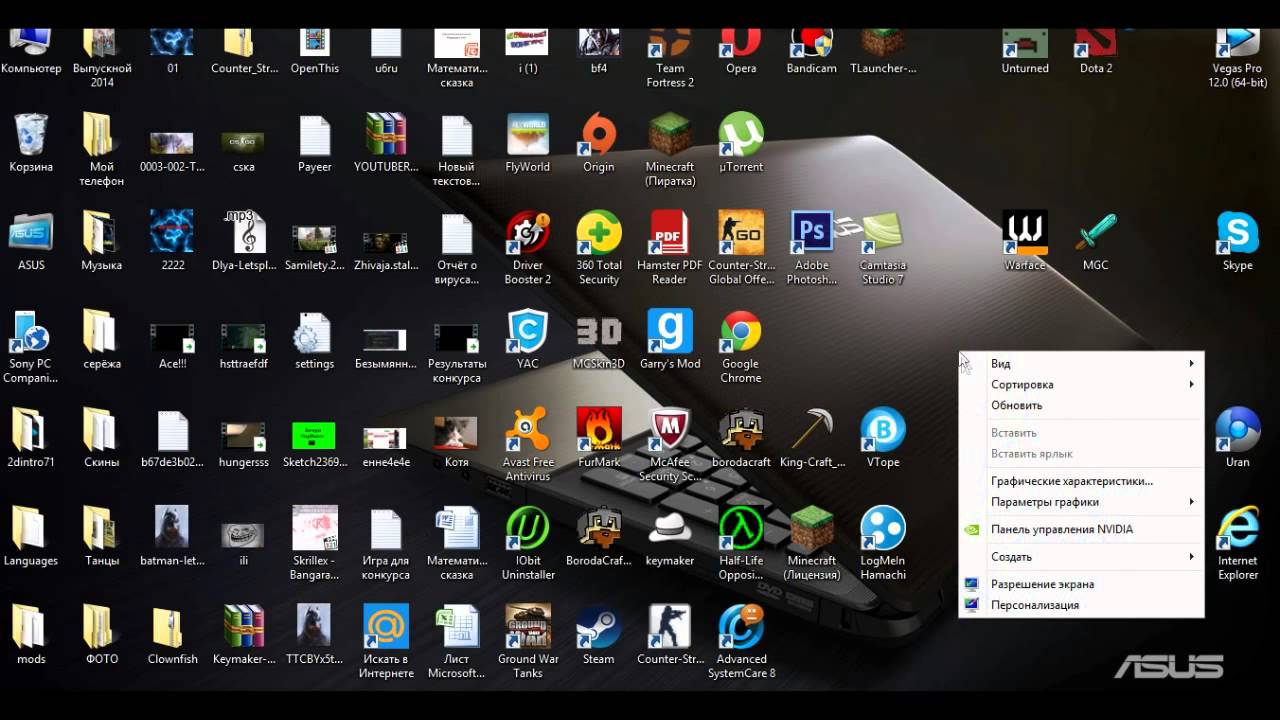Select the Unturned game icon
1280x720 pixels.
1025,50
